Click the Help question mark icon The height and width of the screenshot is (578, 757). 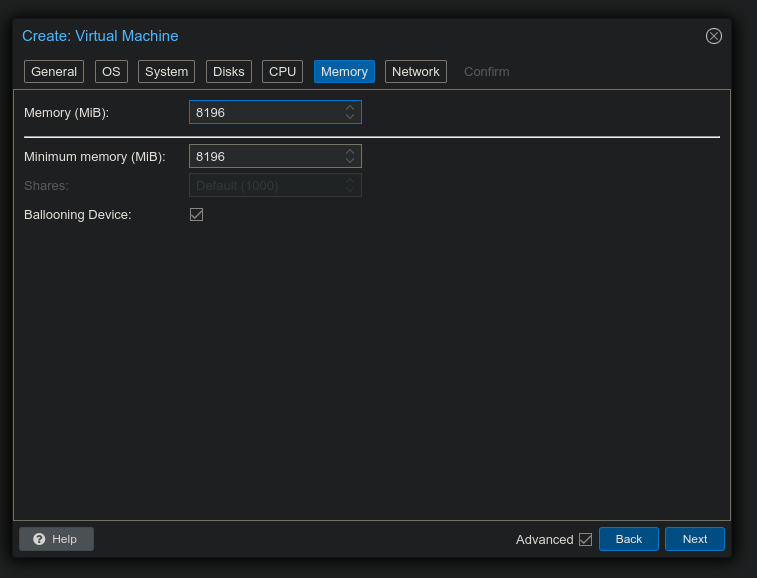click(39, 539)
